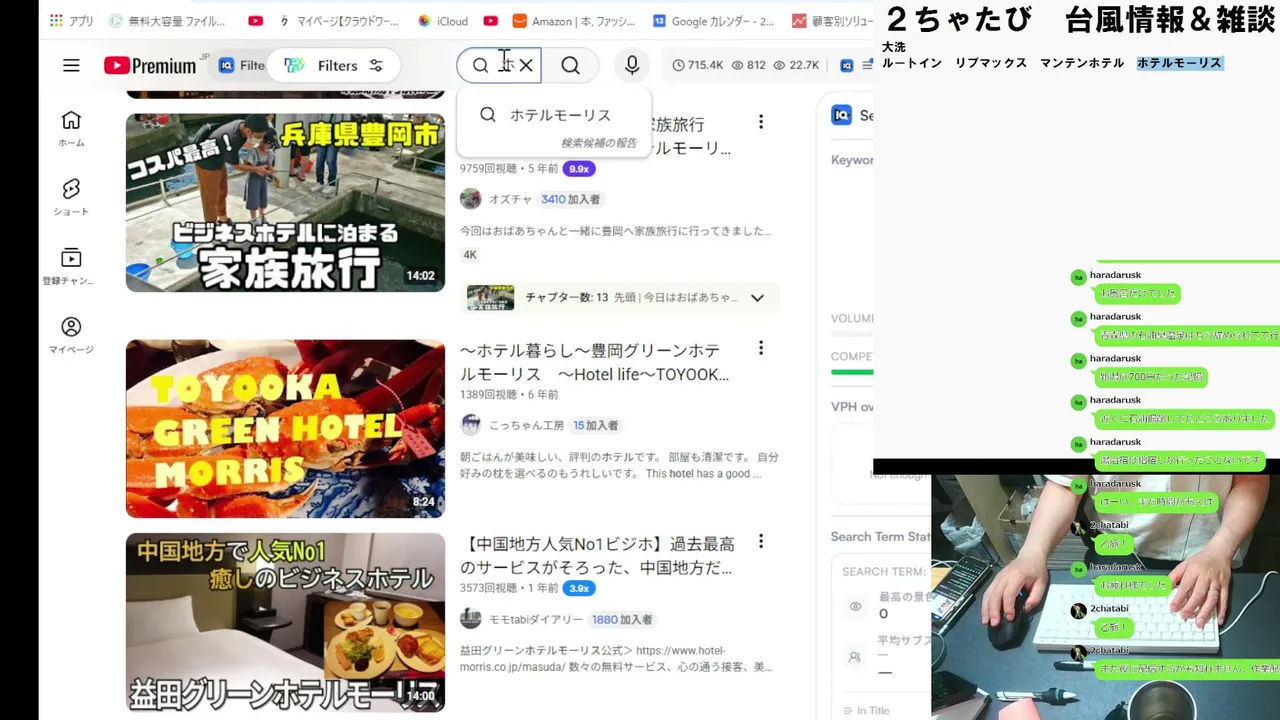Open ホーム in the sidebar
This screenshot has height=720, width=1280.
pos(71,129)
